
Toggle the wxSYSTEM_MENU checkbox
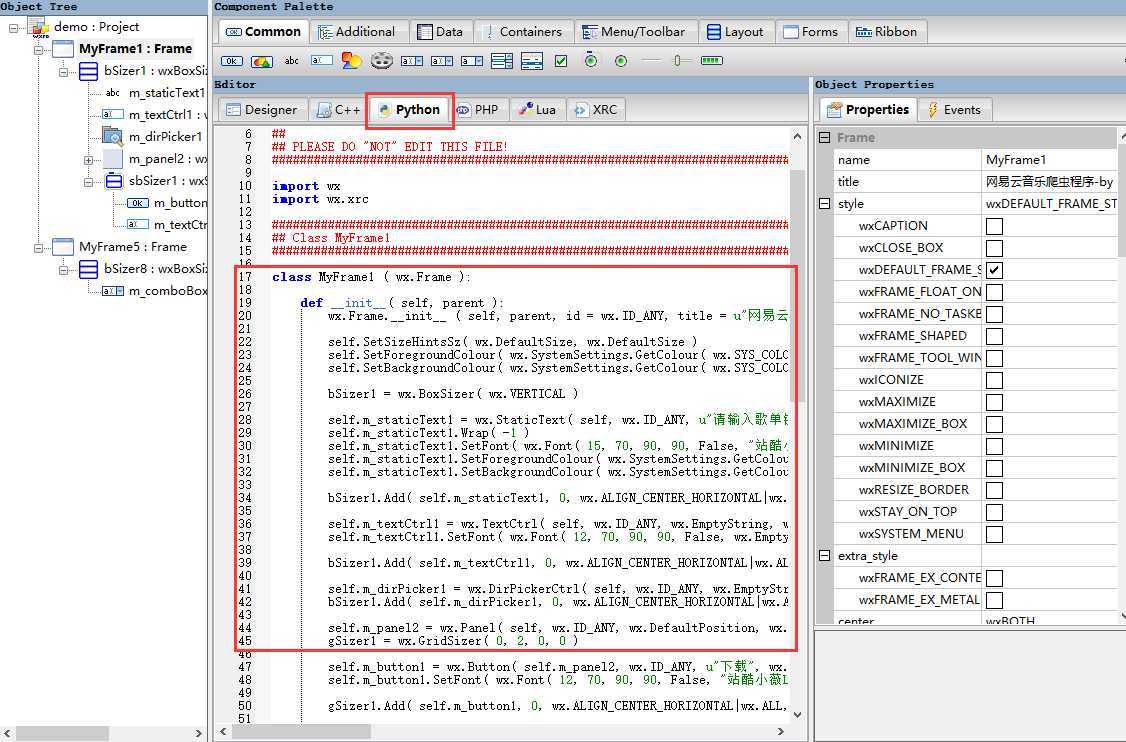click(995, 534)
